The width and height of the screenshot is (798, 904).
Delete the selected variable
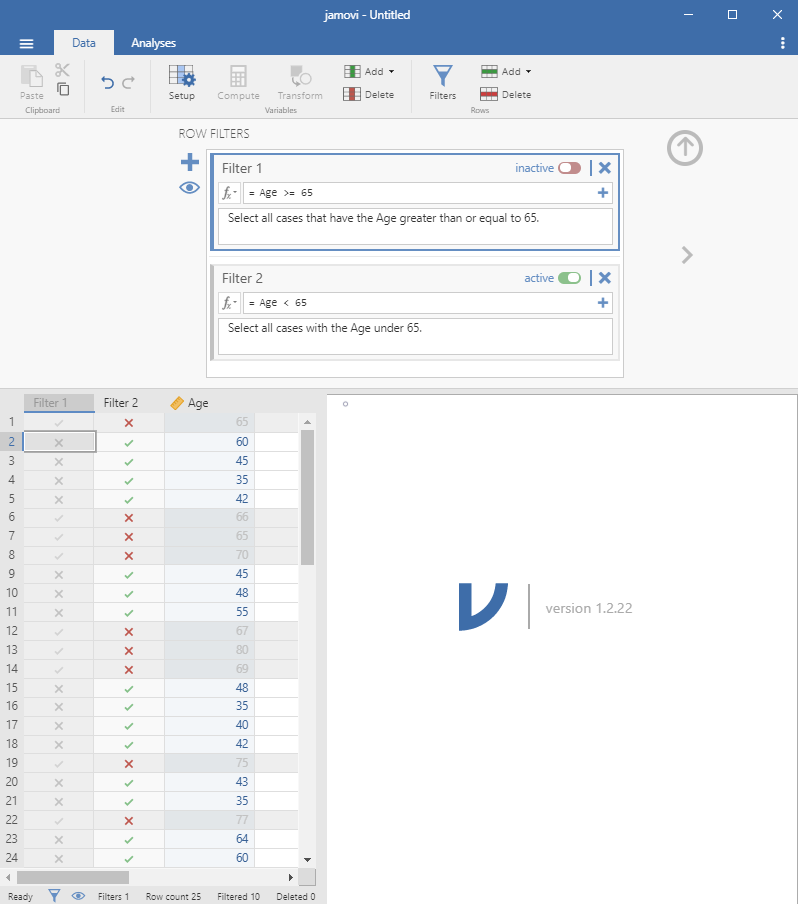[369, 95]
